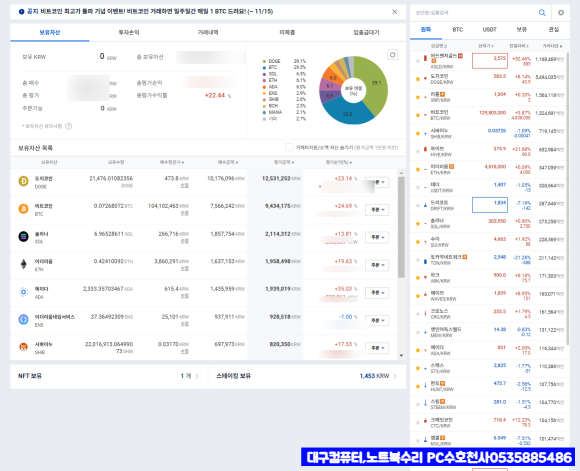Open the NFT 보유 1 개 link
This screenshot has height=471, width=580.
pos(109,376)
